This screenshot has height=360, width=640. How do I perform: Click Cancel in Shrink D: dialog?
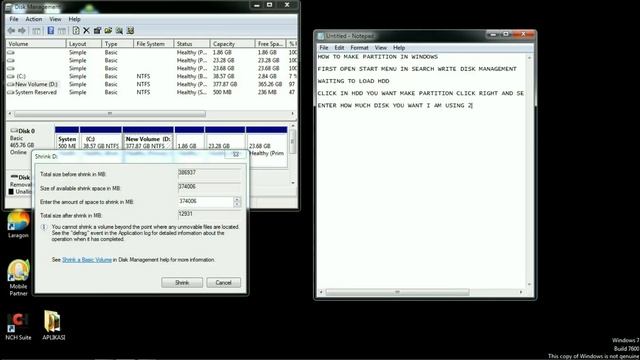223,282
